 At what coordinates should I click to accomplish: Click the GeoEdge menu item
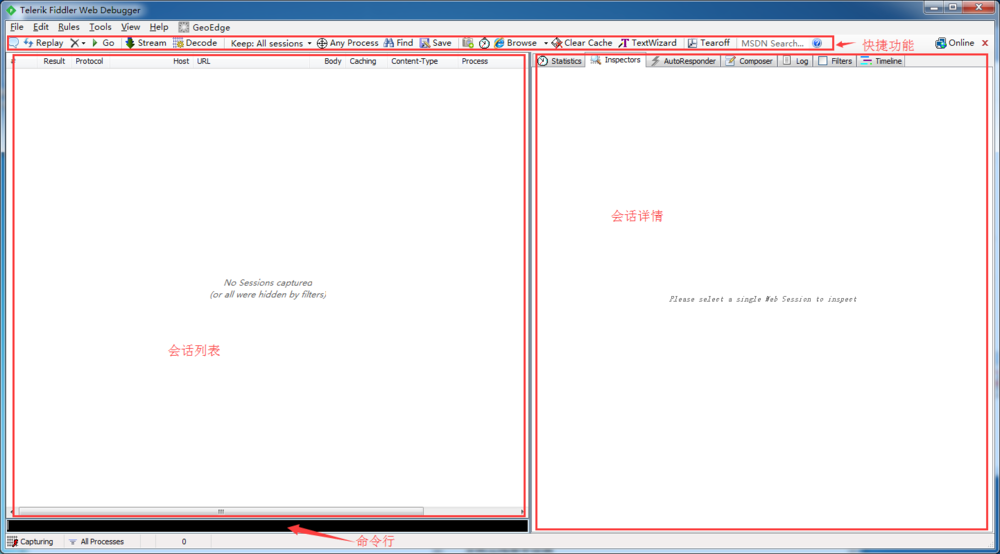click(204, 27)
